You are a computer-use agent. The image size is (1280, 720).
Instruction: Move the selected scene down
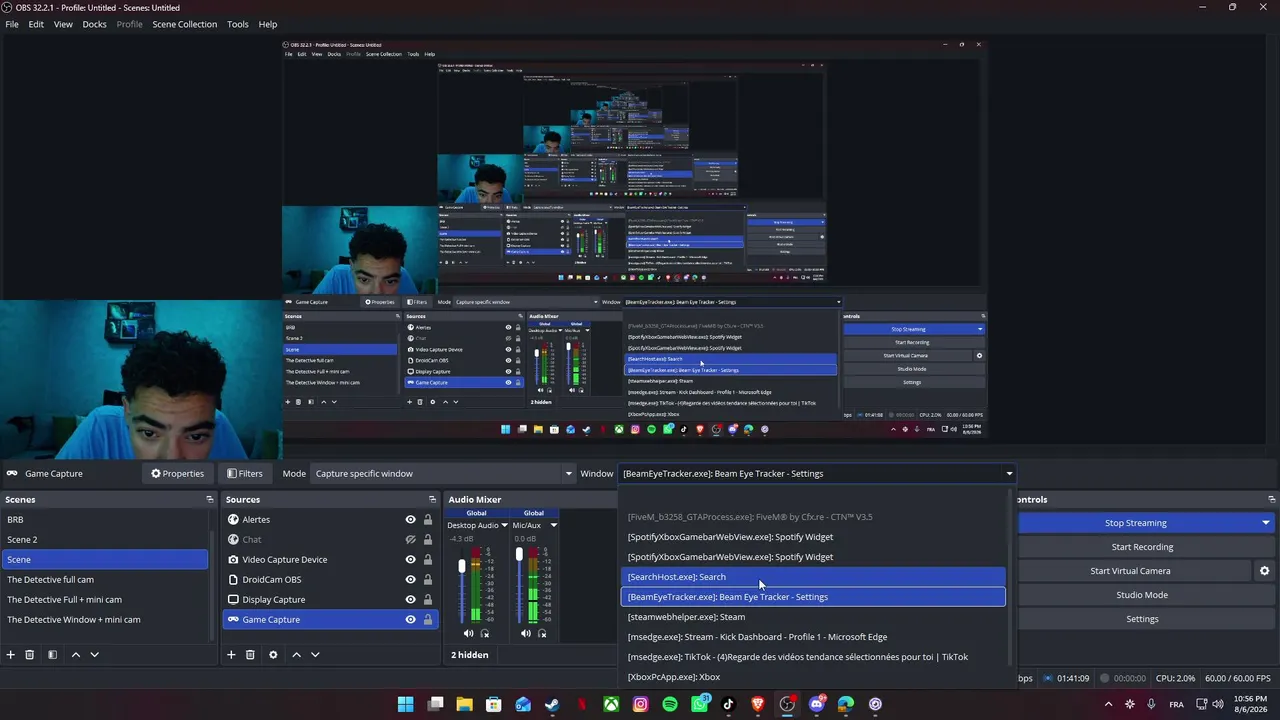94,655
